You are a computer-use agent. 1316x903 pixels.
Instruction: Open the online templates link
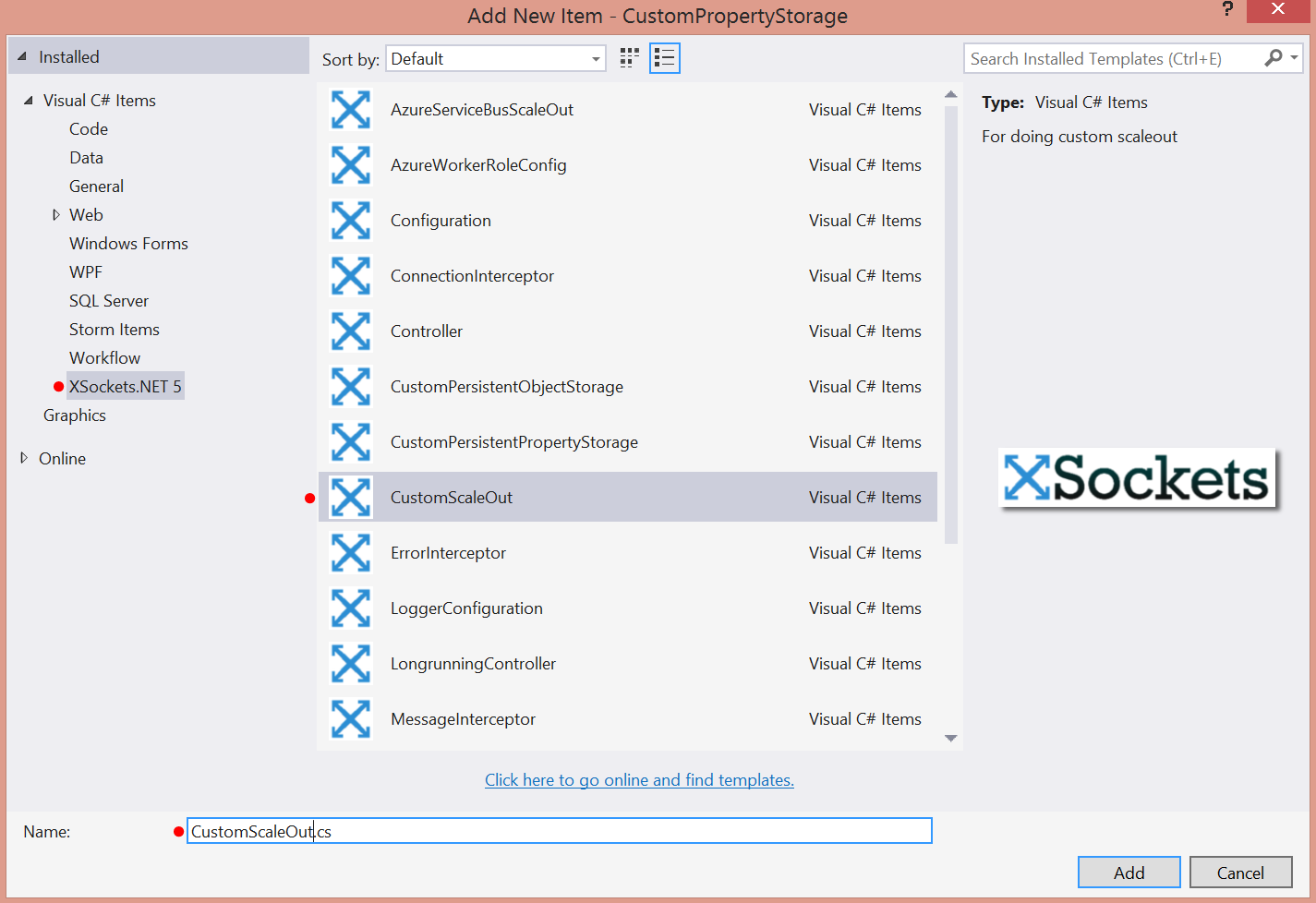point(639,780)
